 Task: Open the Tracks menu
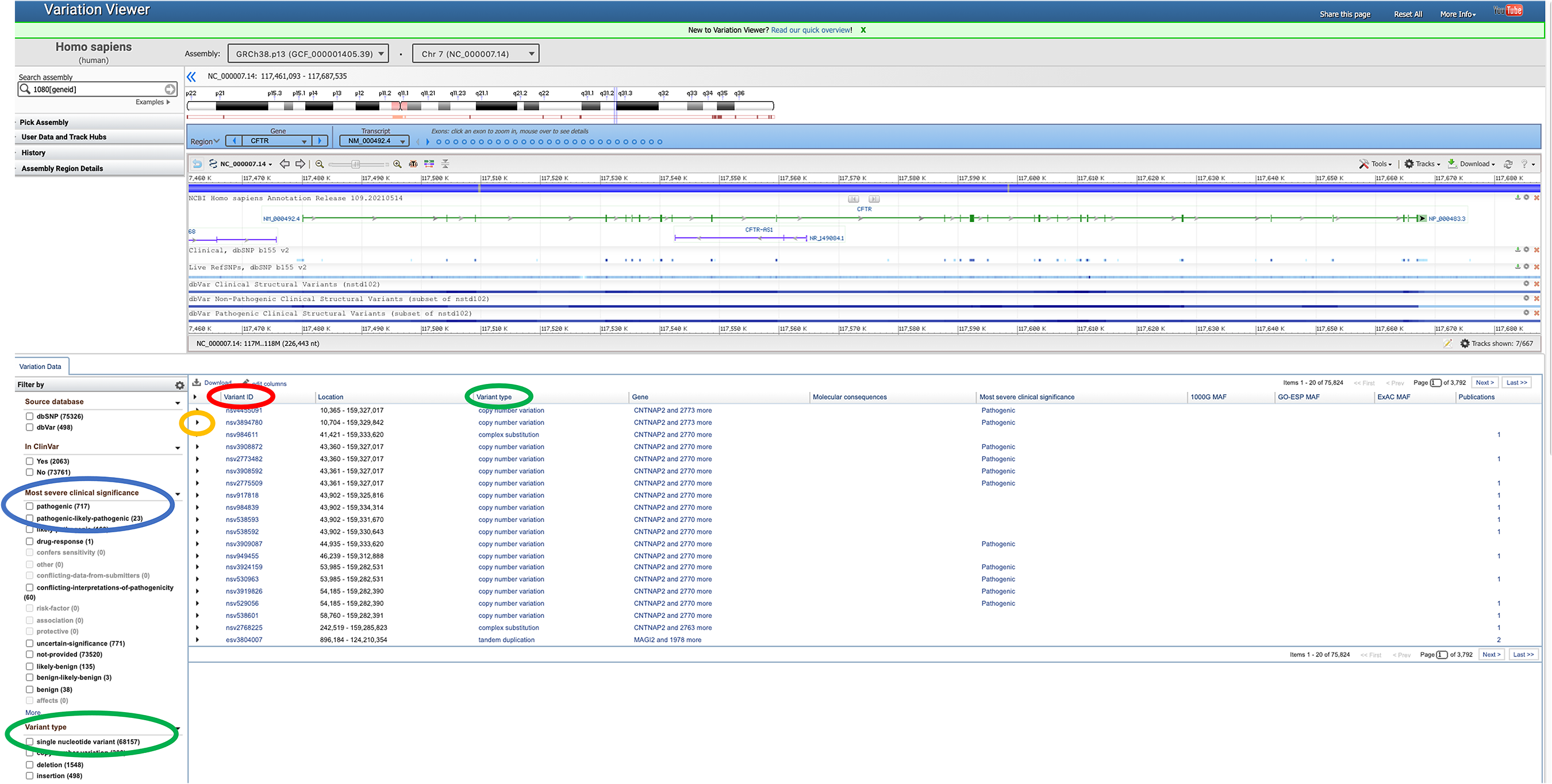pyautogui.click(x=1422, y=164)
